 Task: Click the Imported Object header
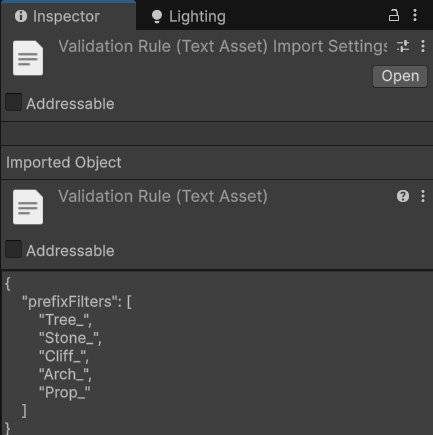click(64, 163)
